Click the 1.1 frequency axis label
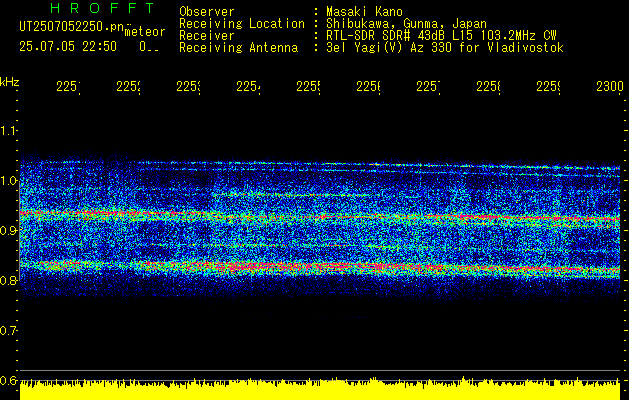Viewport: 629px width, 400px height. (8, 130)
